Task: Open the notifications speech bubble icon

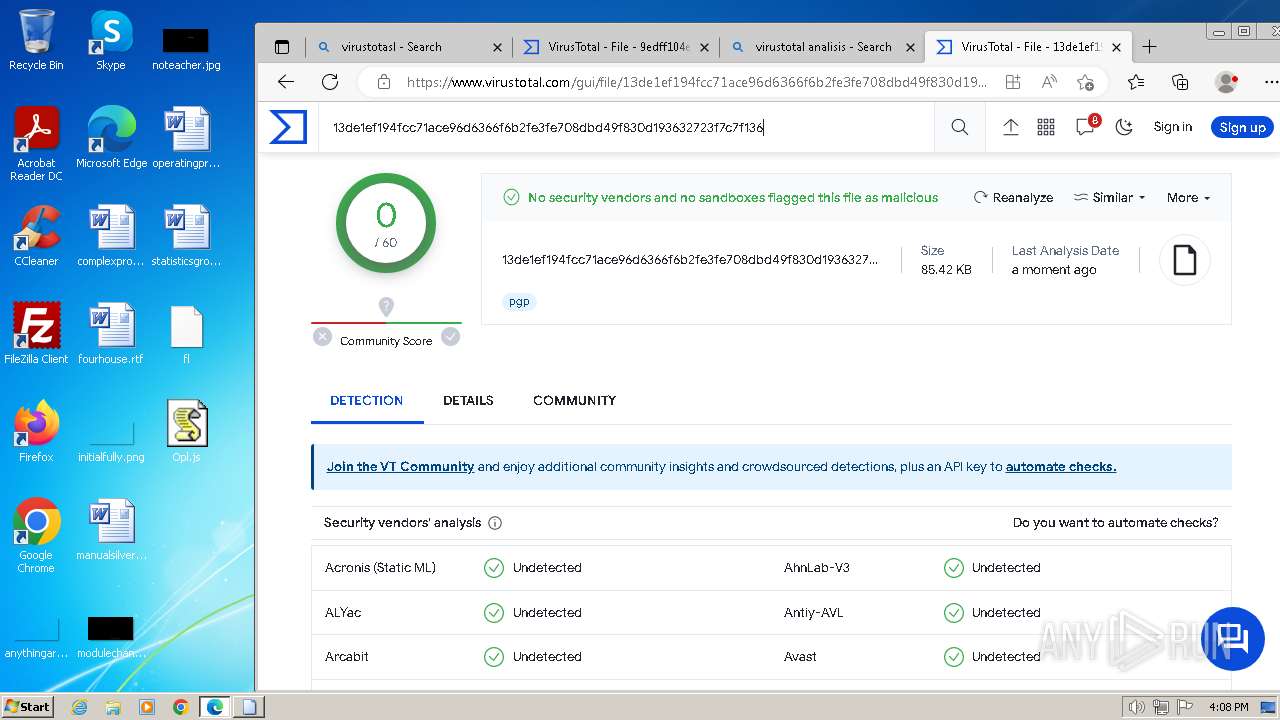Action: [1085, 127]
